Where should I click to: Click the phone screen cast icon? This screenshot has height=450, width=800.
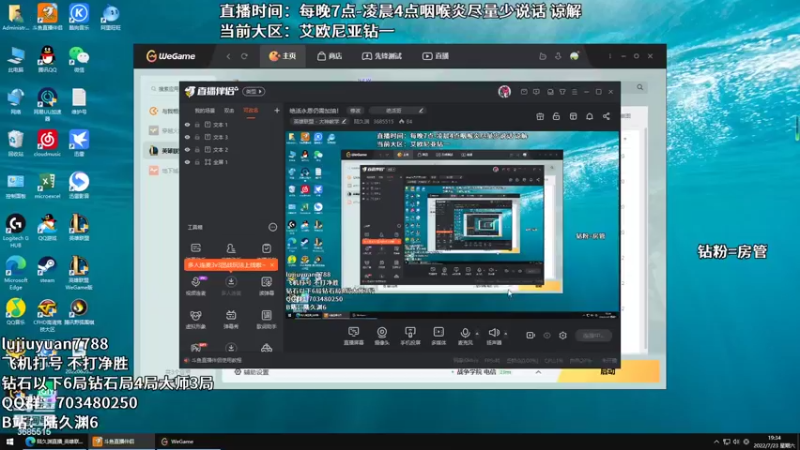click(410, 333)
